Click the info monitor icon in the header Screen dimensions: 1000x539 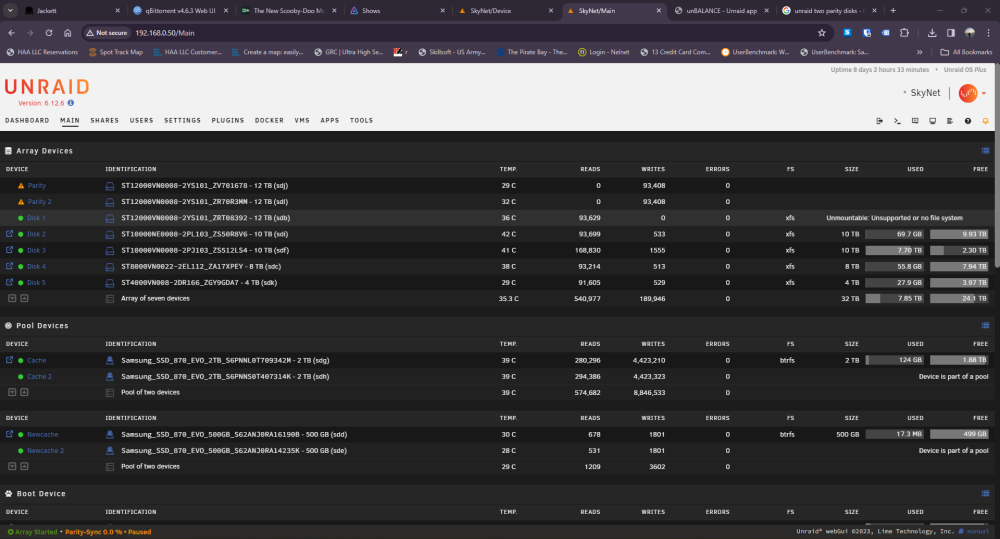pos(932,121)
